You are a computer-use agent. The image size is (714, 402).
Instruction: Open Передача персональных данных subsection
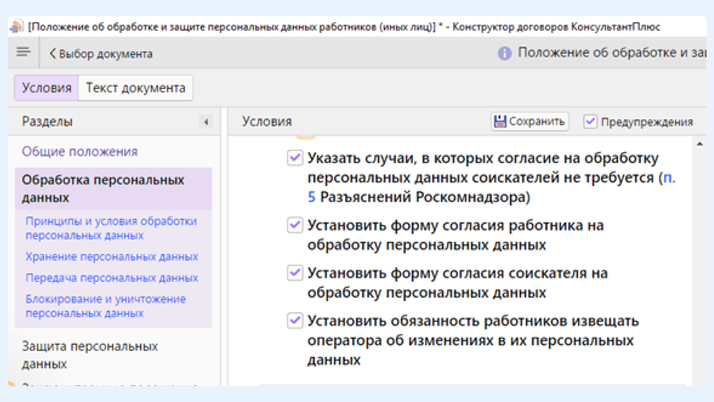pyautogui.click(x=111, y=278)
